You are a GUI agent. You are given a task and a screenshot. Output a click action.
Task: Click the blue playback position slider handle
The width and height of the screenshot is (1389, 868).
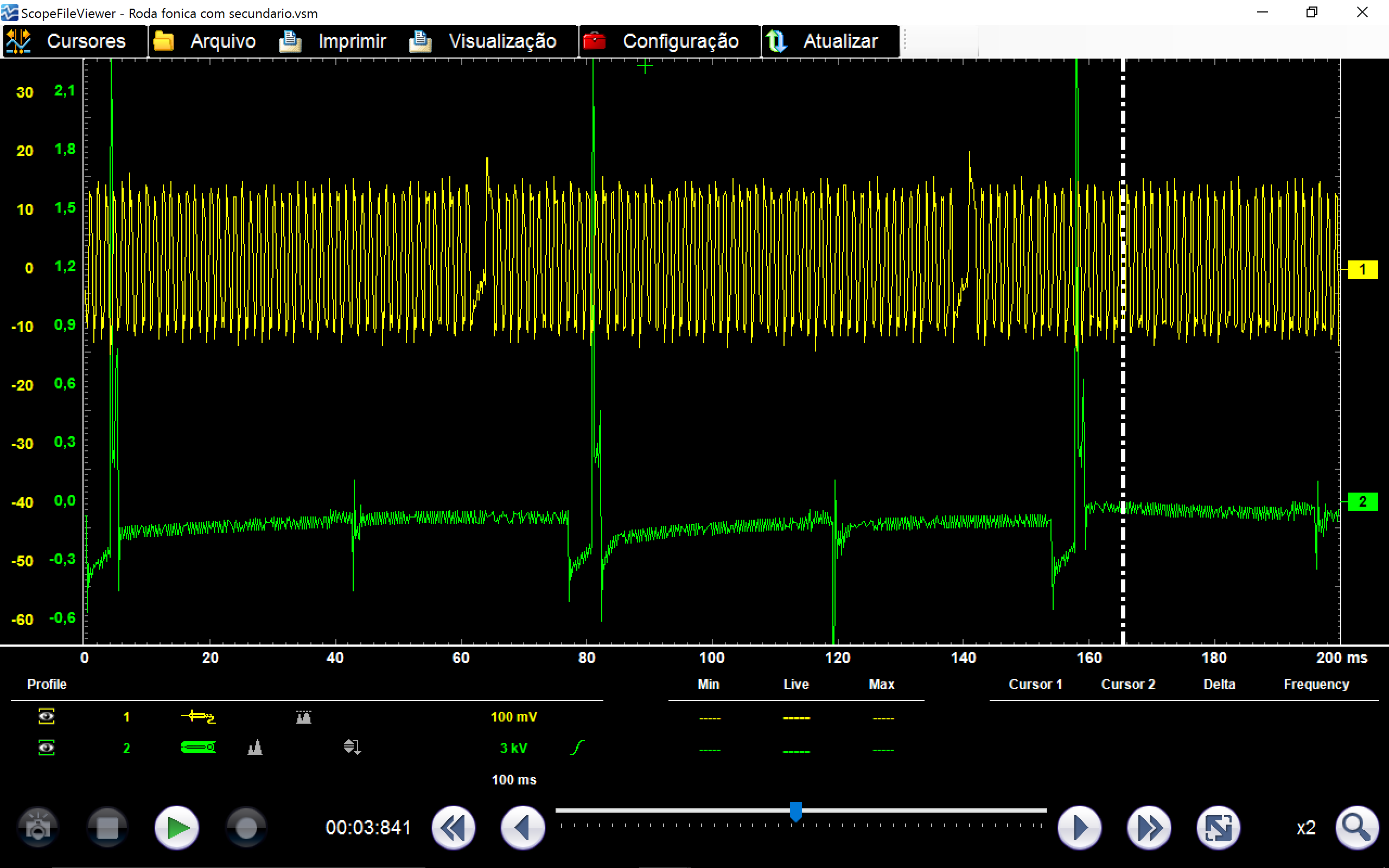pos(795,811)
